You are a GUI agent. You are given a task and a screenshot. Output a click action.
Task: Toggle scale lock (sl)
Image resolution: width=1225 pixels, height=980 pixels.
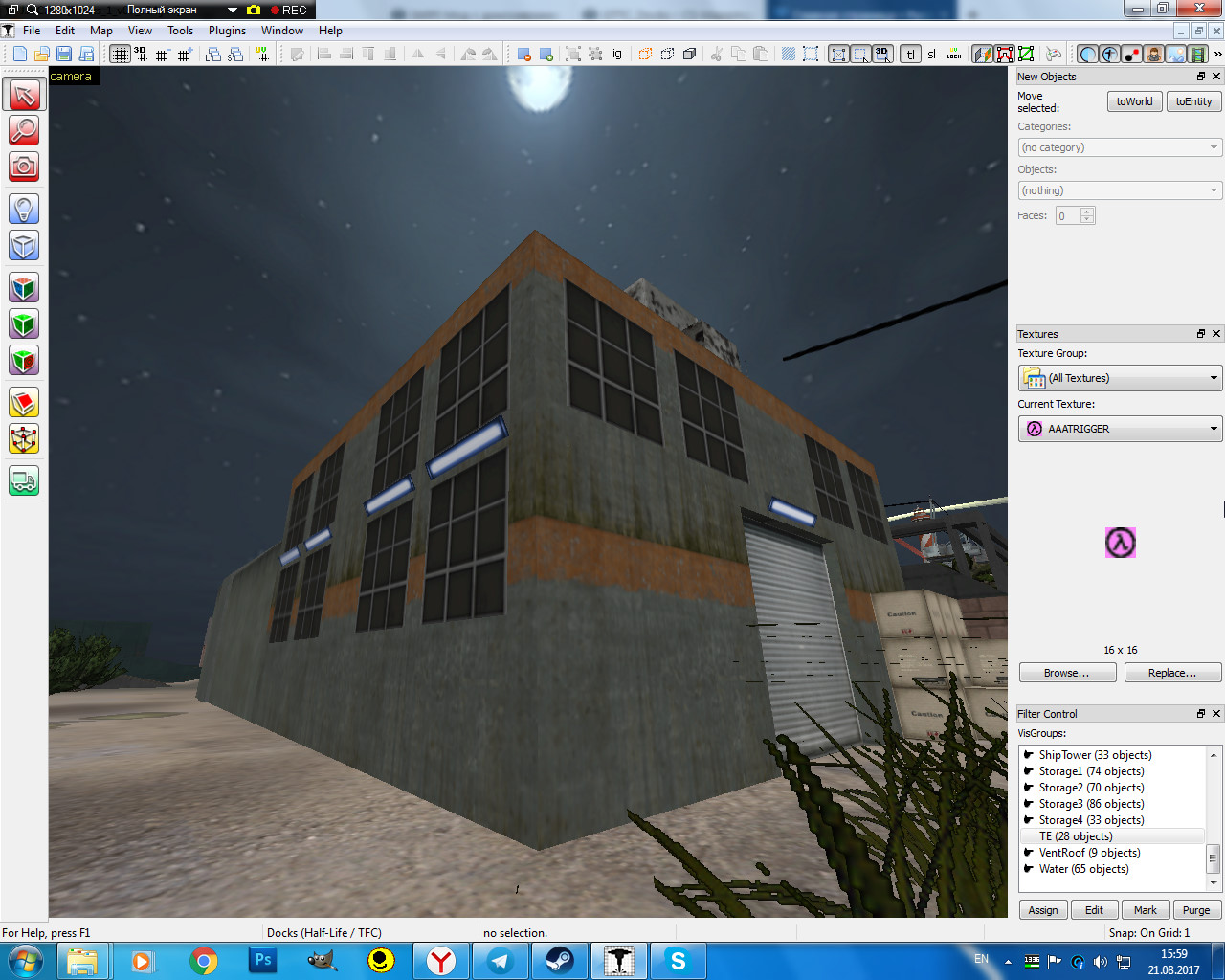click(x=932, y=55)
